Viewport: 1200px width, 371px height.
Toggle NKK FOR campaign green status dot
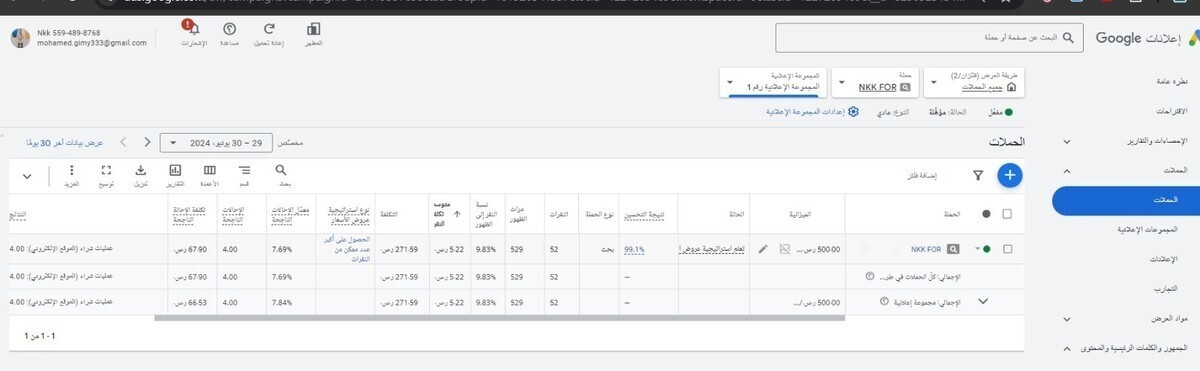click(x=986, y=249)
